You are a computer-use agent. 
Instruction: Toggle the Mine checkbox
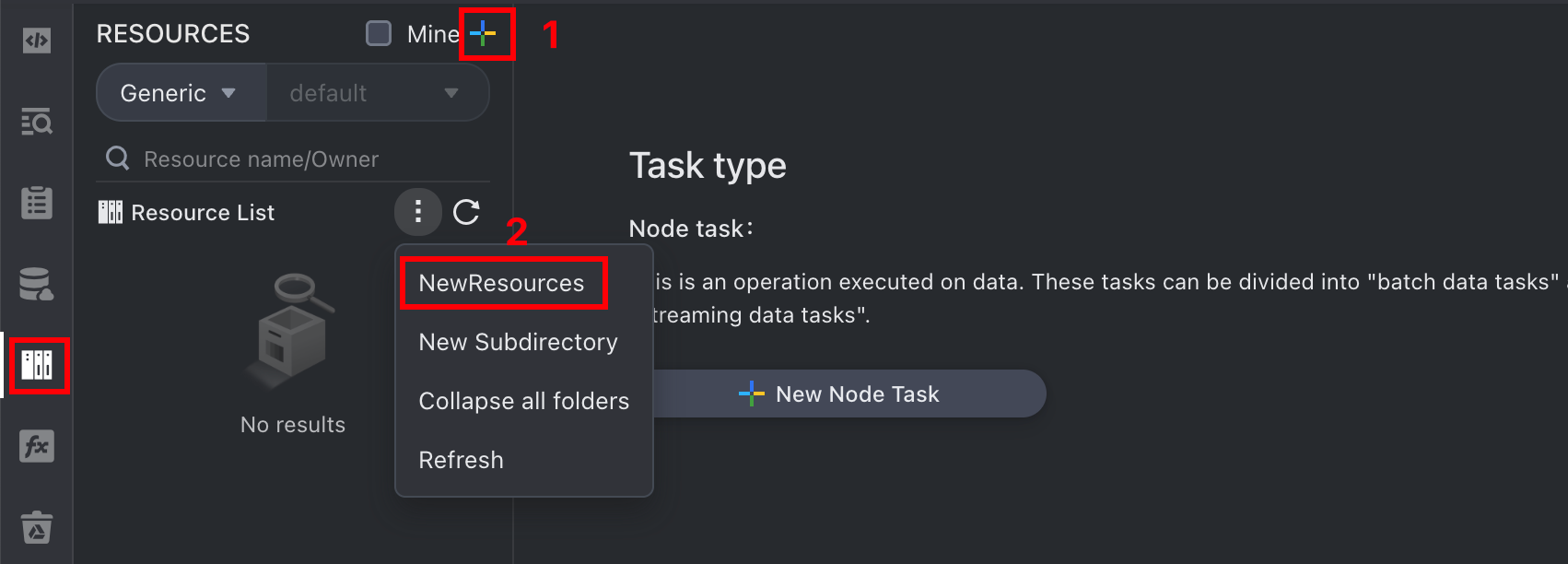click(379, 34)
